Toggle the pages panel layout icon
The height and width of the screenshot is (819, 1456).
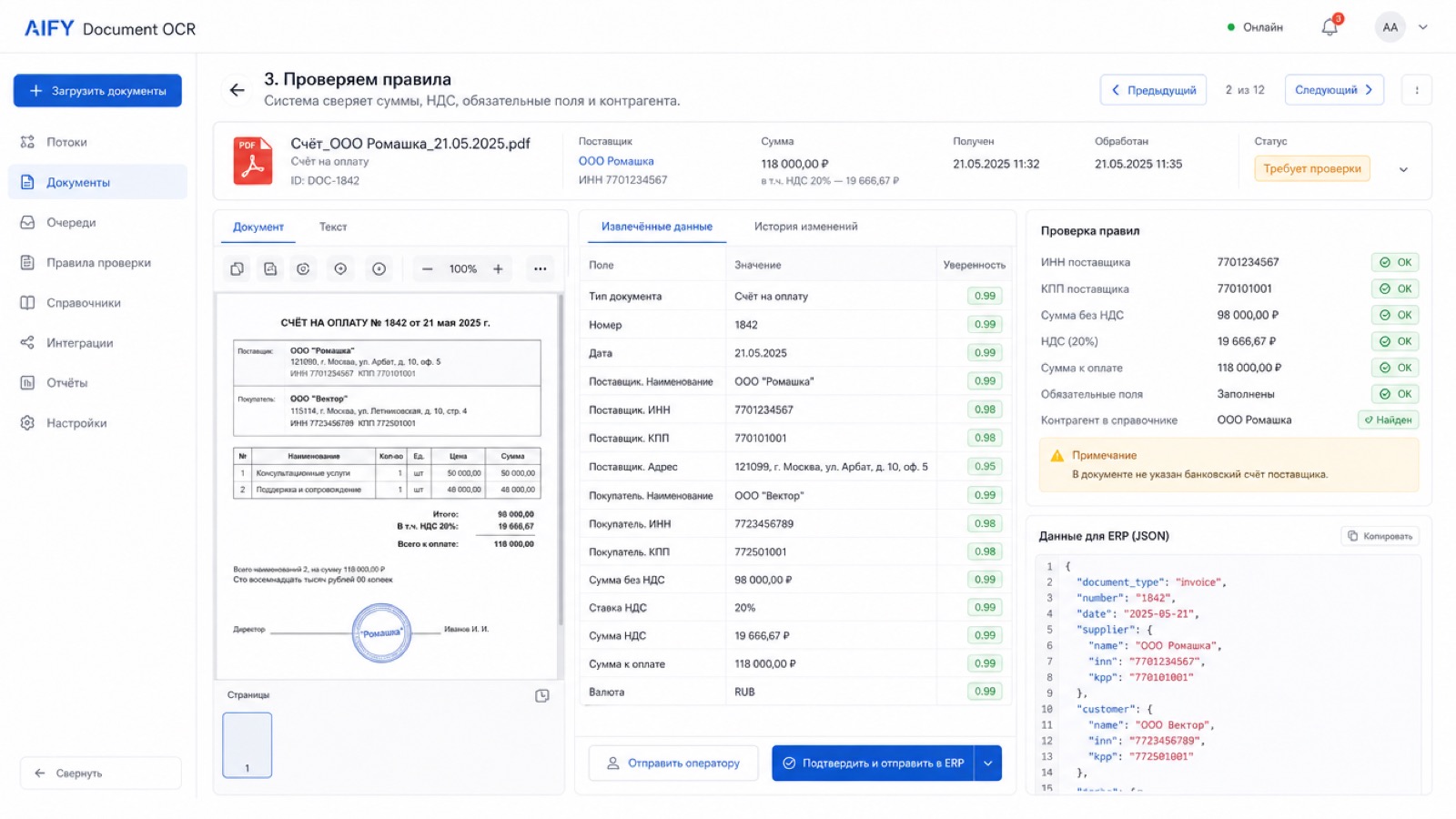(x=542, y=696)
